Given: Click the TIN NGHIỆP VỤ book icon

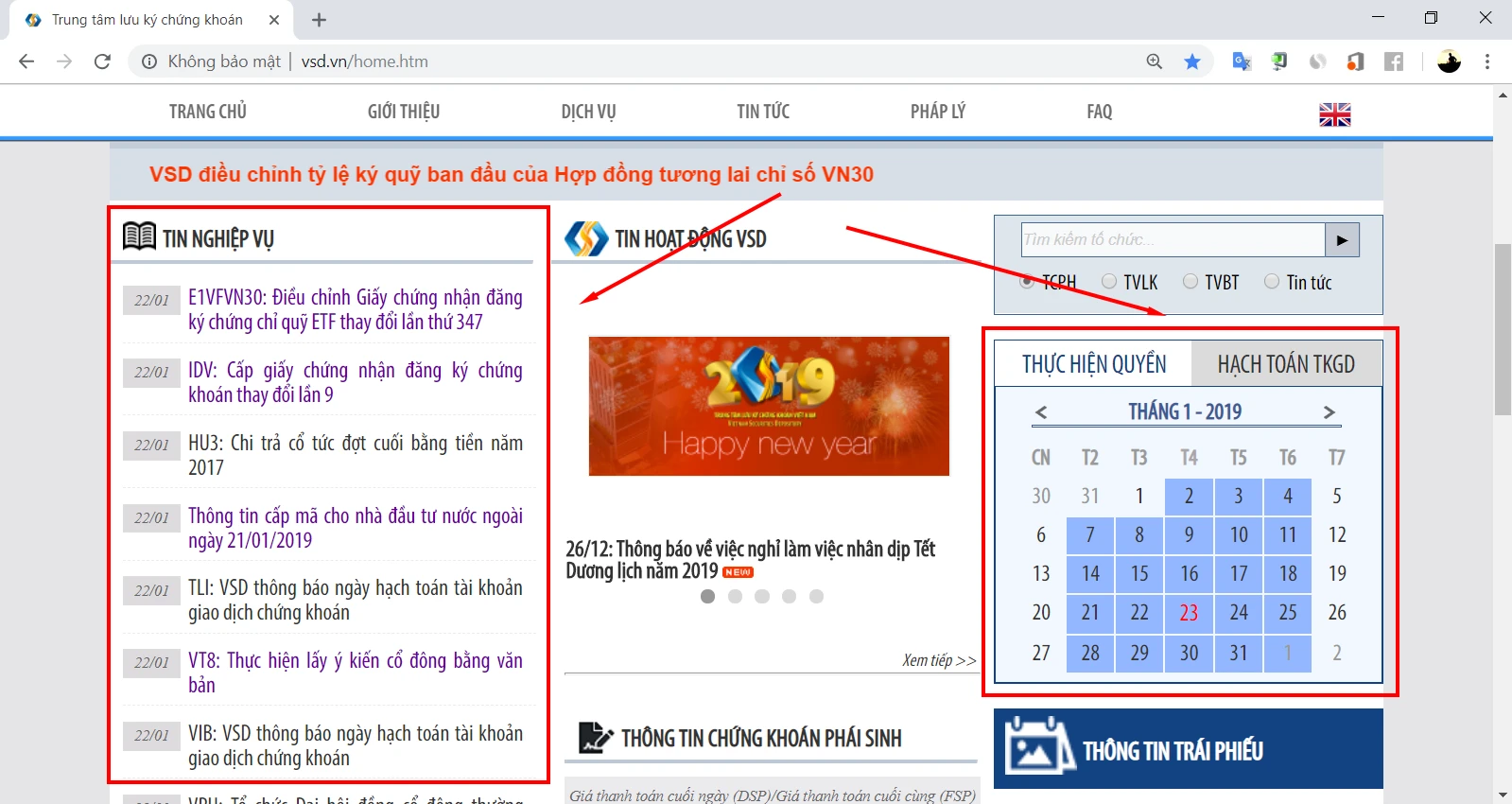Looking at the screenshot, I should pyautogui.click(x=140, y=236).
